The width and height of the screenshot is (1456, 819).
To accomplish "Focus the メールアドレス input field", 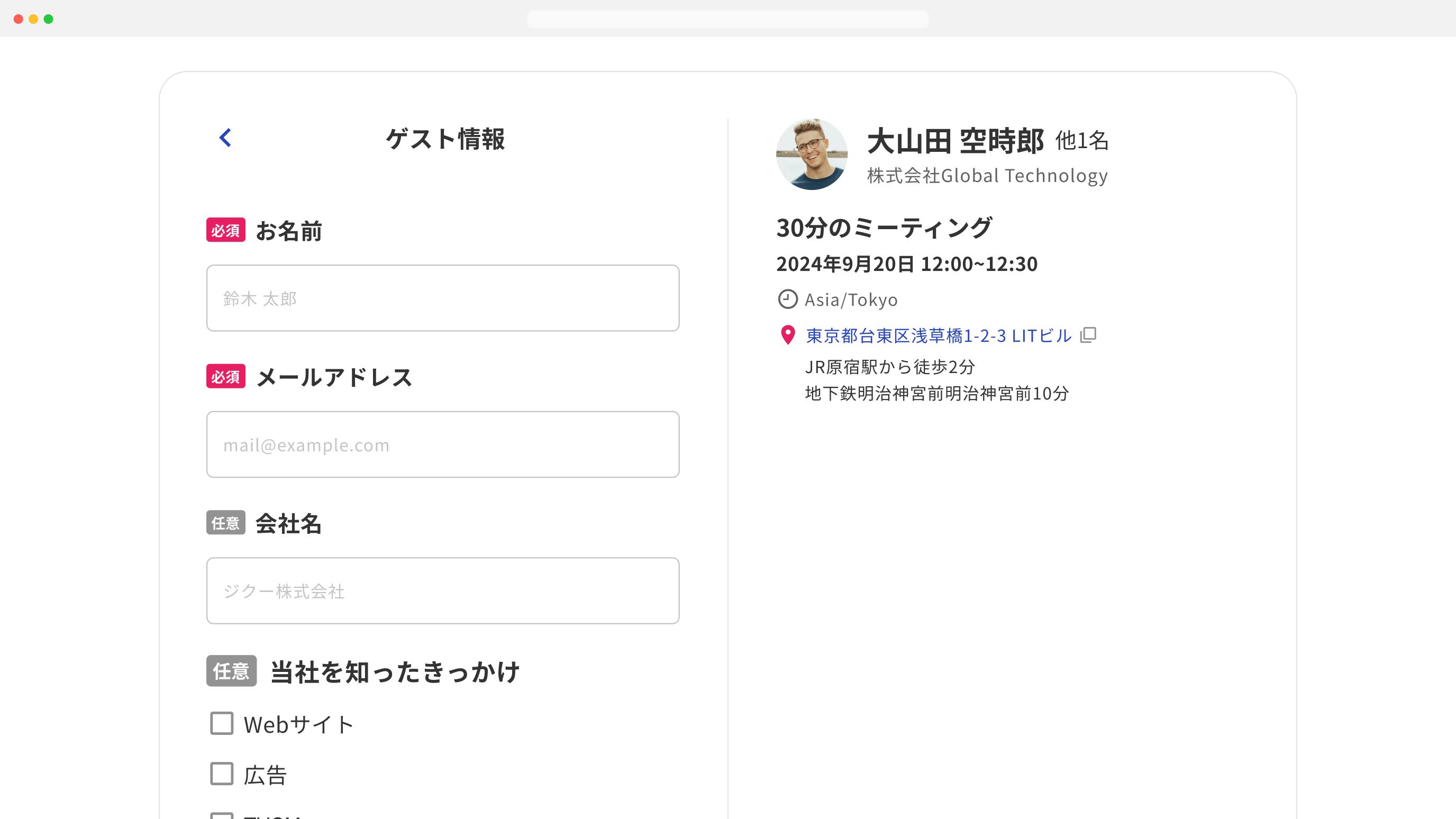I will (x=442, y=444).
